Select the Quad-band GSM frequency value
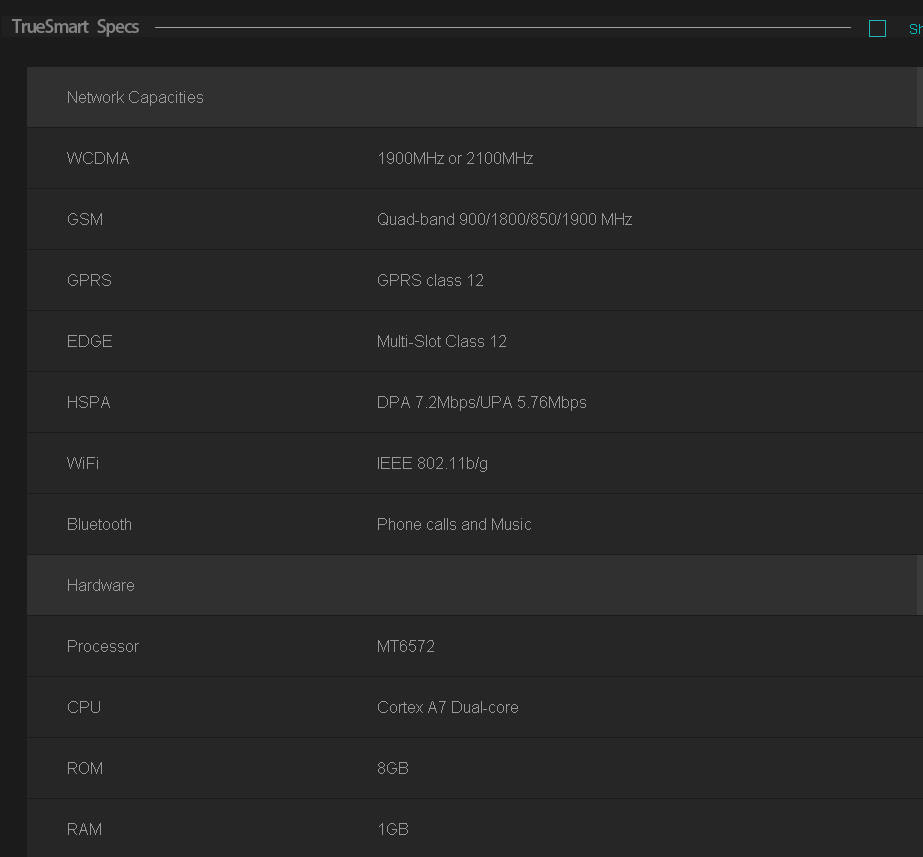This screenshot has height=857, width=923. tap(504, 219)
